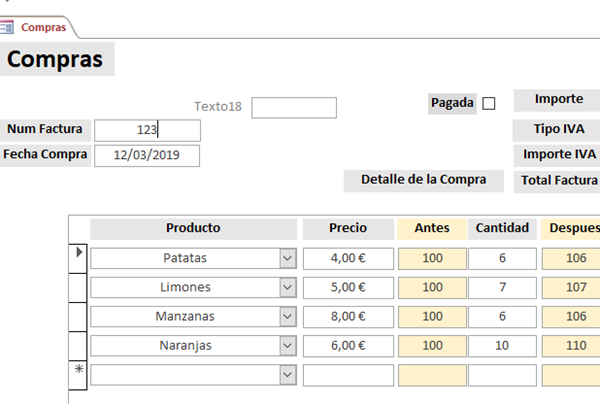Open the Manzanas product dropdown arrow
Screen dimensions: 600x404
[288, 316]
